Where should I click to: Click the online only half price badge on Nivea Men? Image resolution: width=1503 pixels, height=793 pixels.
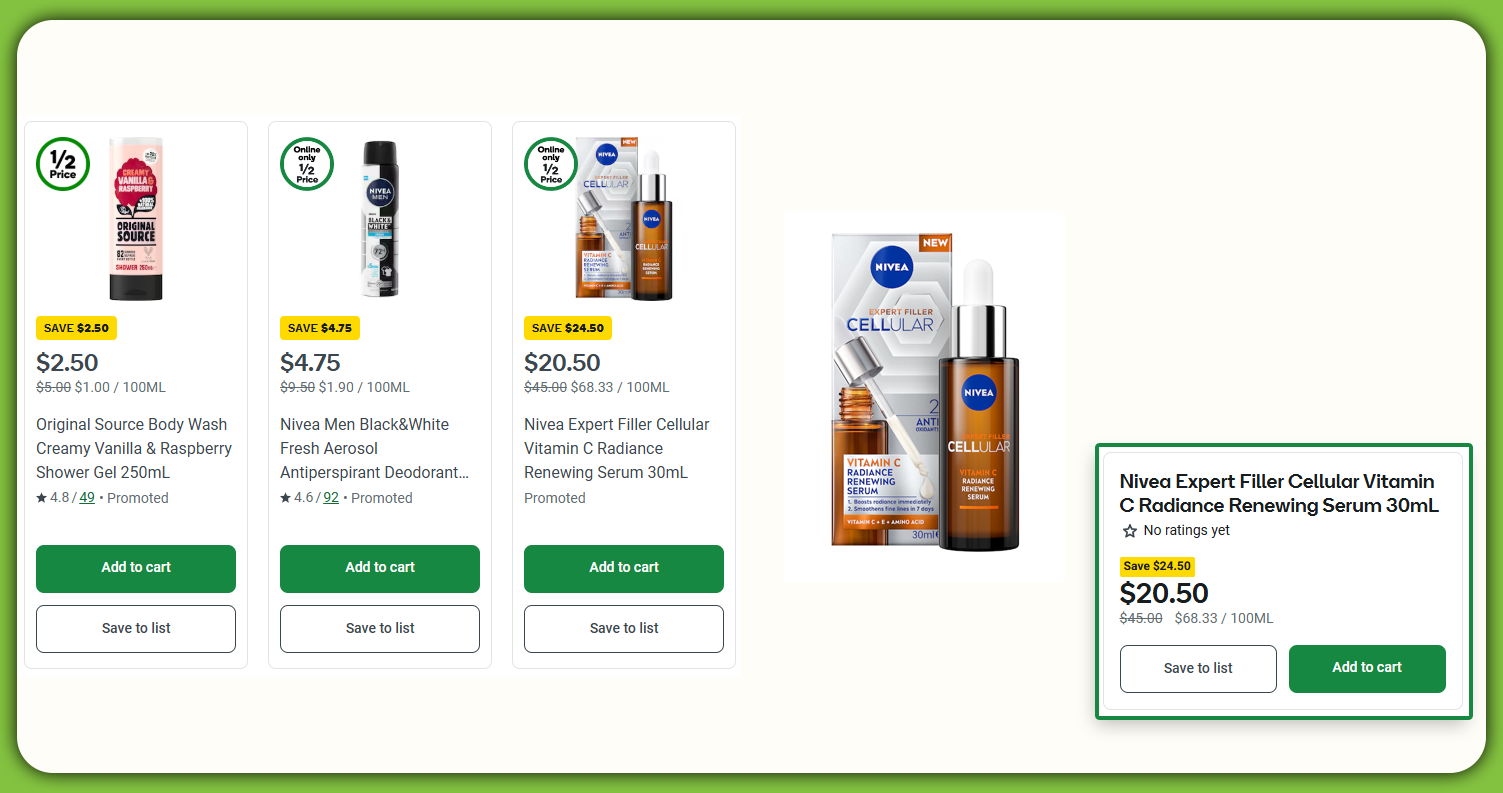(307, 164)
